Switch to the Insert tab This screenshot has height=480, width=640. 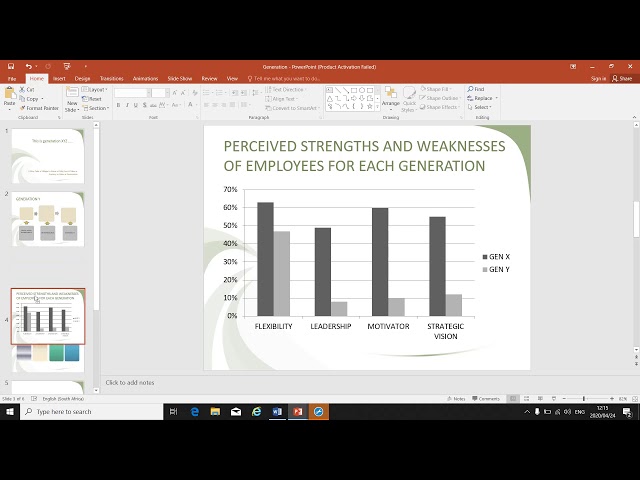(x=59, y=78)
